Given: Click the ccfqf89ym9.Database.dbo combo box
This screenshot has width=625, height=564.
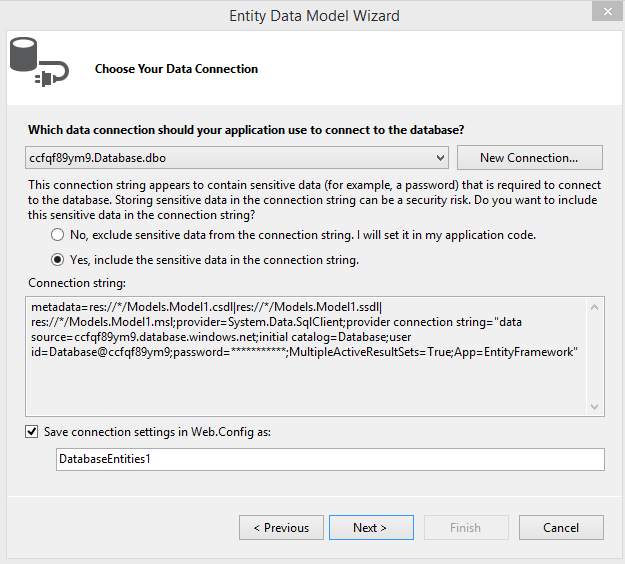Looking at the screenshot, I should click(x=237, y=158).
